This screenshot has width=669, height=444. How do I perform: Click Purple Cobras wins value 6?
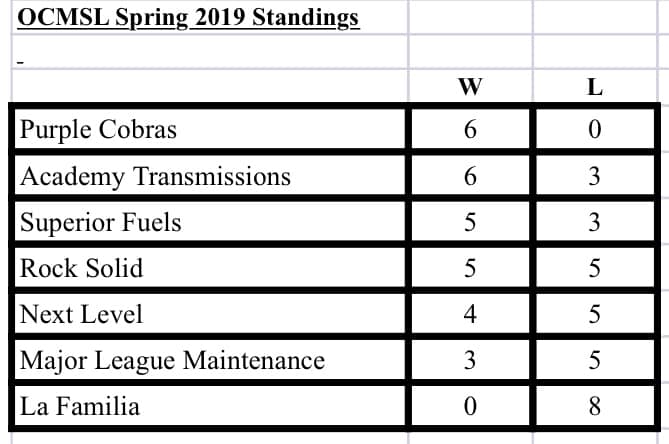pos(470,129)
